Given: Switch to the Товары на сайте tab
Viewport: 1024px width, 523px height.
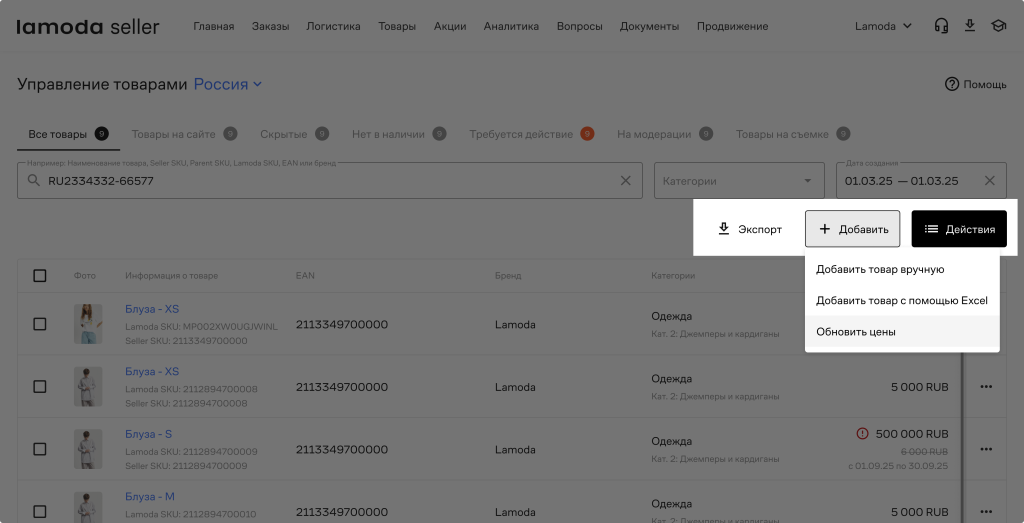Looking at the screenshot, I should pyautogui.click(x=184, y=134).
